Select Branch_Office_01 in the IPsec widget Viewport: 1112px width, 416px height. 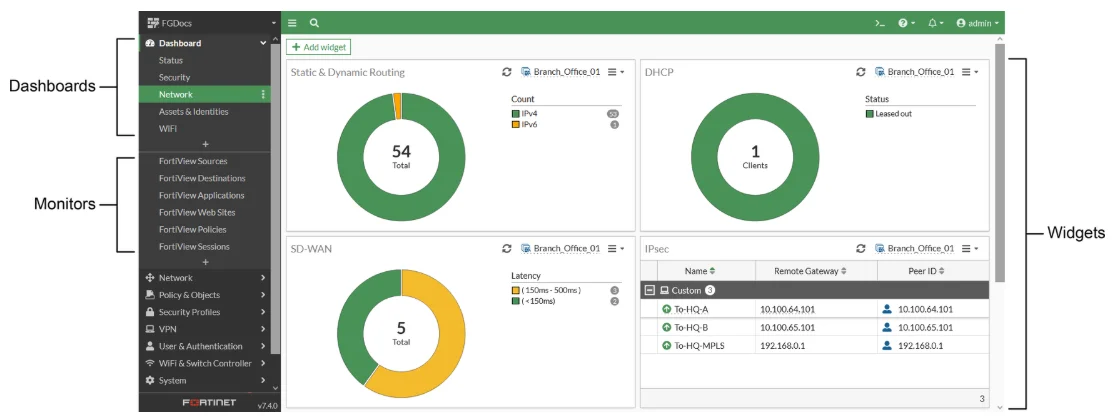coord(914,248)
